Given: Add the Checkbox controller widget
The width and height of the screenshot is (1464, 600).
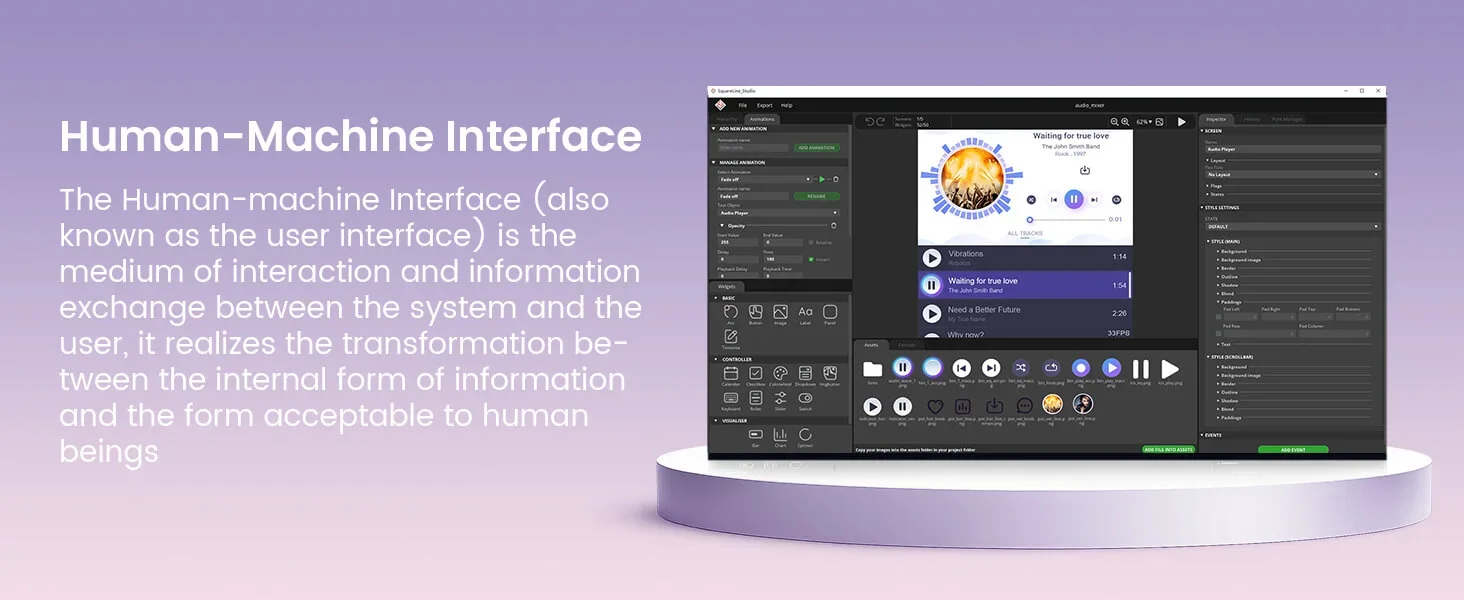Looking at the screenshot, I should click(x=756, y=373).
